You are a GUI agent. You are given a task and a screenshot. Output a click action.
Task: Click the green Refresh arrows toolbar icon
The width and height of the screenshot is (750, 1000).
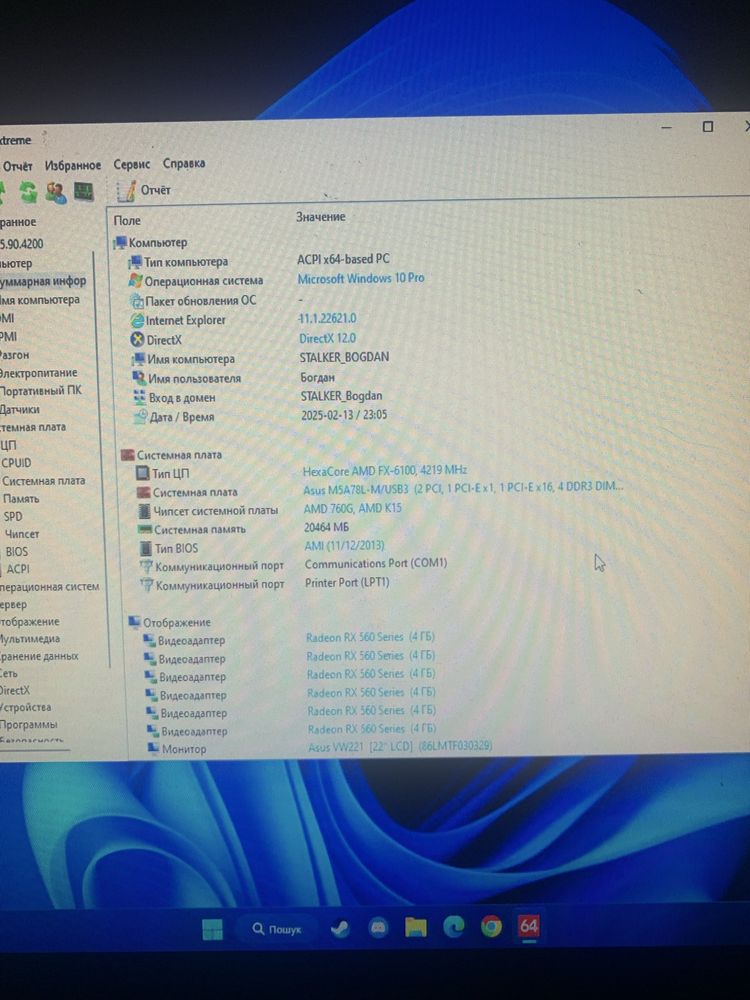click(28, 191)
